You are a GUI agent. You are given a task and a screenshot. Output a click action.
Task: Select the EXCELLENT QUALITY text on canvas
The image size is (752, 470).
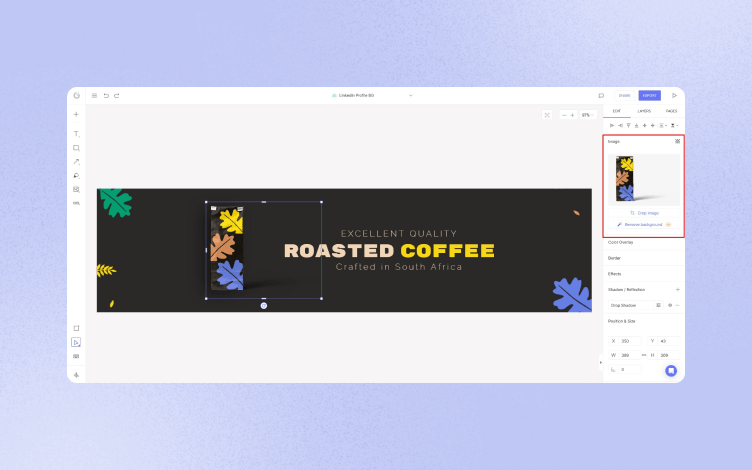399,234
